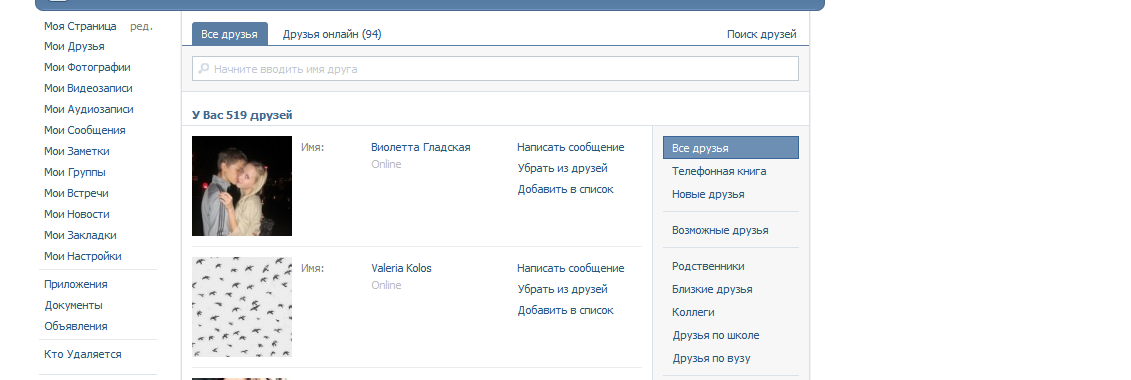Open Моя Страница in sidebar
This screenshot has height=380, width=1131.
point(80,26)
